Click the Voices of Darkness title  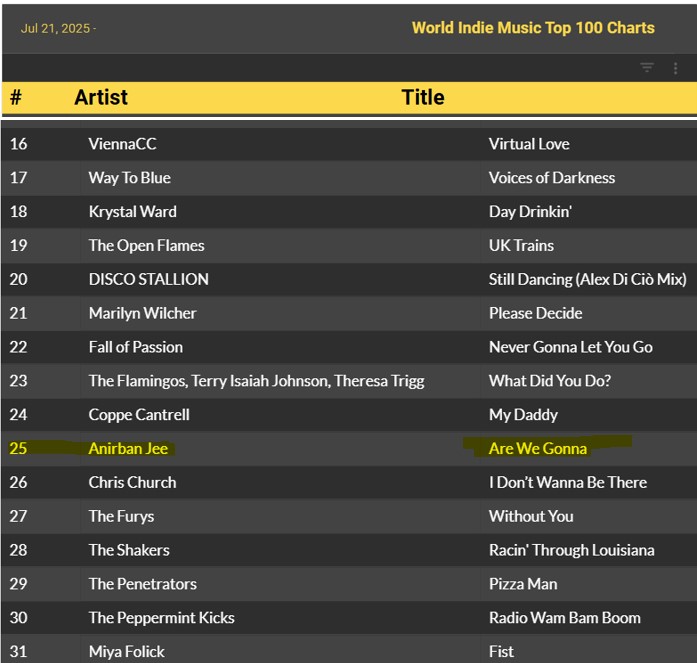551,178
